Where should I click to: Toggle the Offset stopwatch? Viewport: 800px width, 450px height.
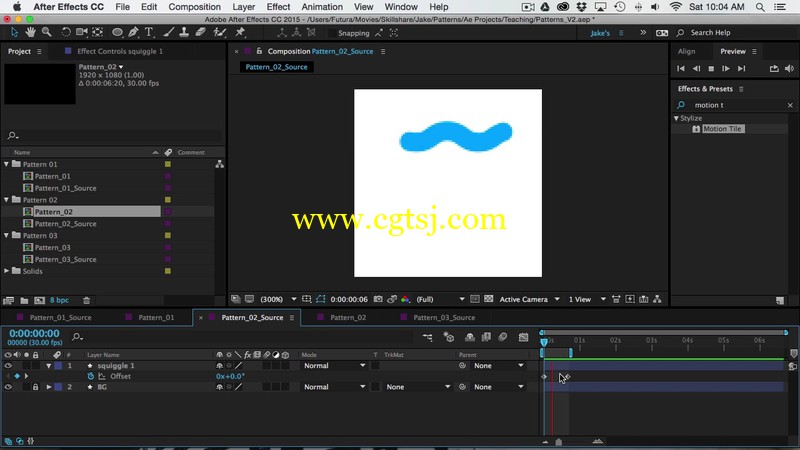(x=90, y=376)
